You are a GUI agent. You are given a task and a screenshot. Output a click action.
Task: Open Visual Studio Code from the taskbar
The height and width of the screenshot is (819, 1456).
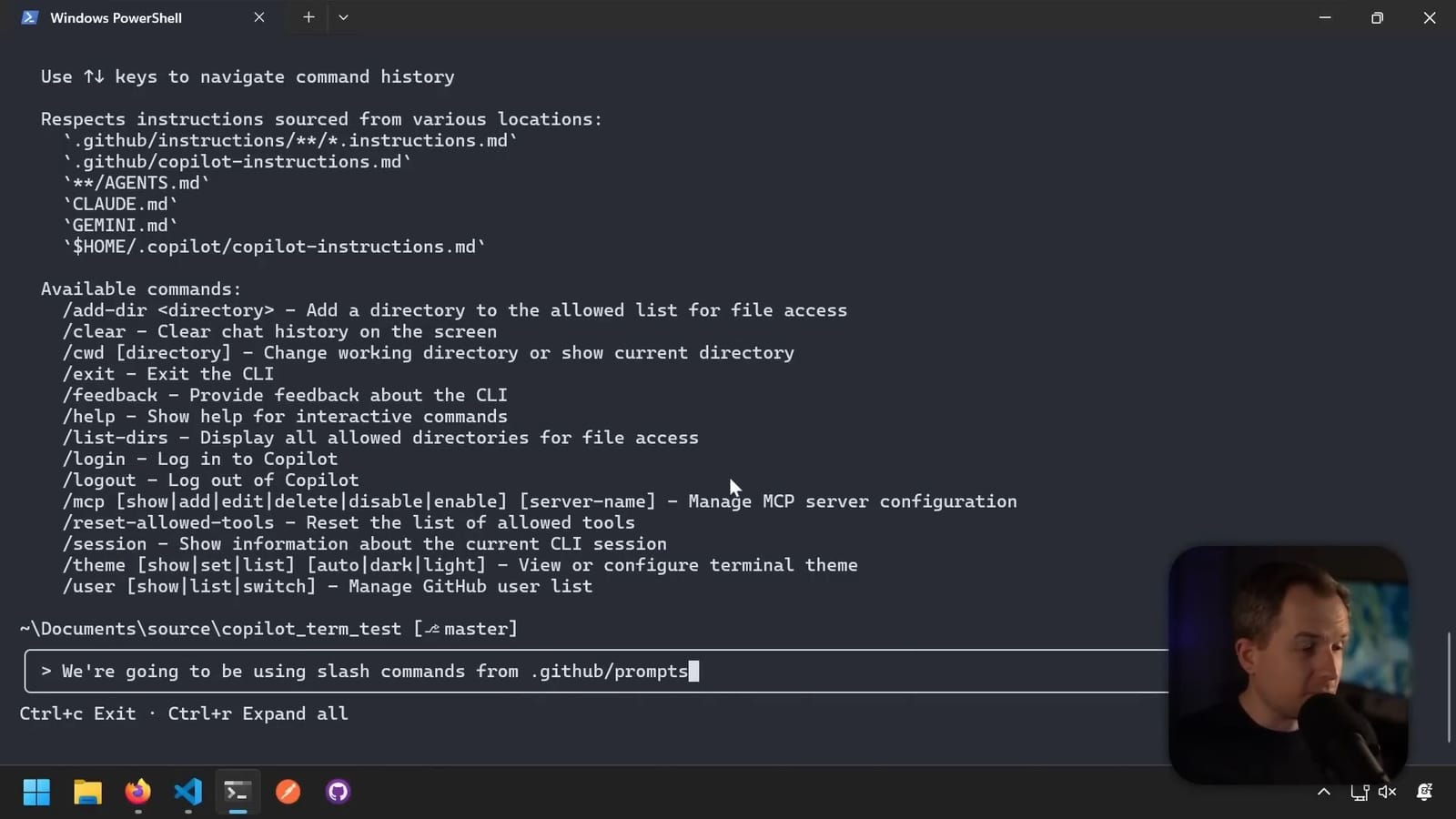pyautogui.click(x=187, y=792)
